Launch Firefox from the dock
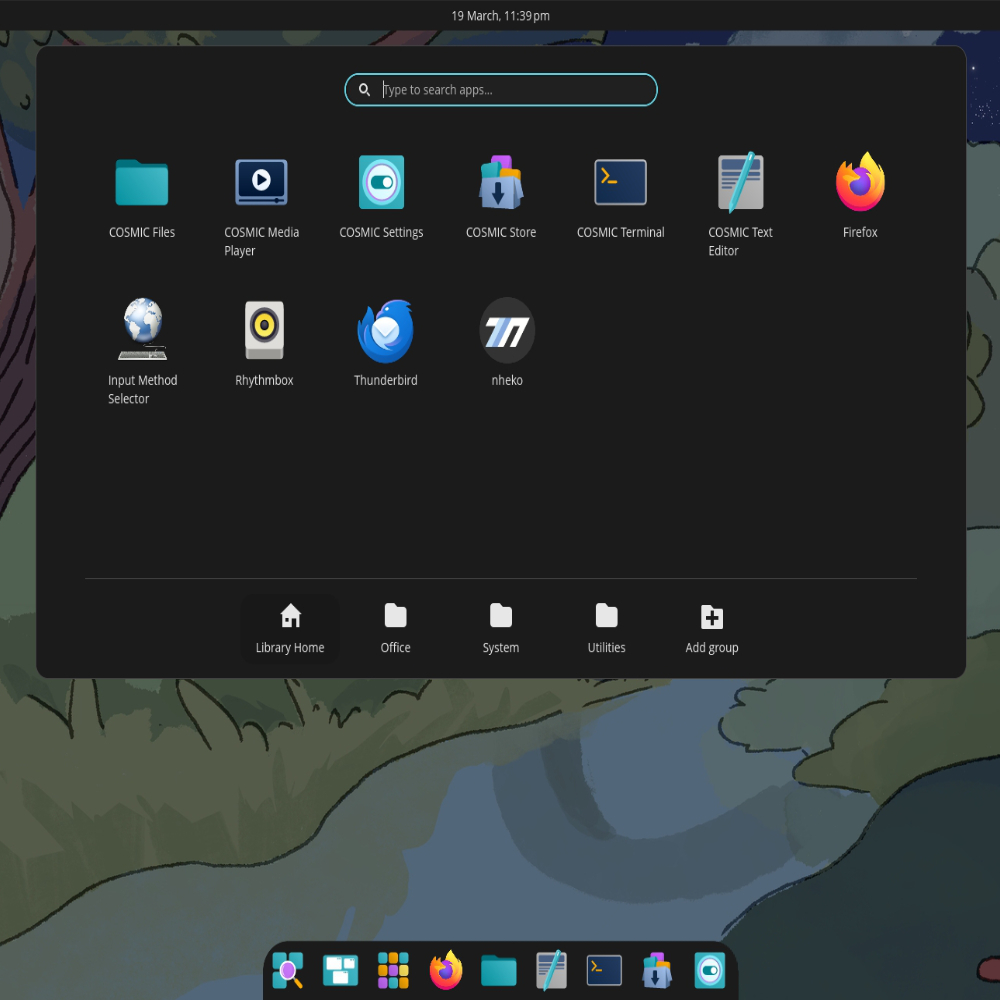 [x=446, y=970]
